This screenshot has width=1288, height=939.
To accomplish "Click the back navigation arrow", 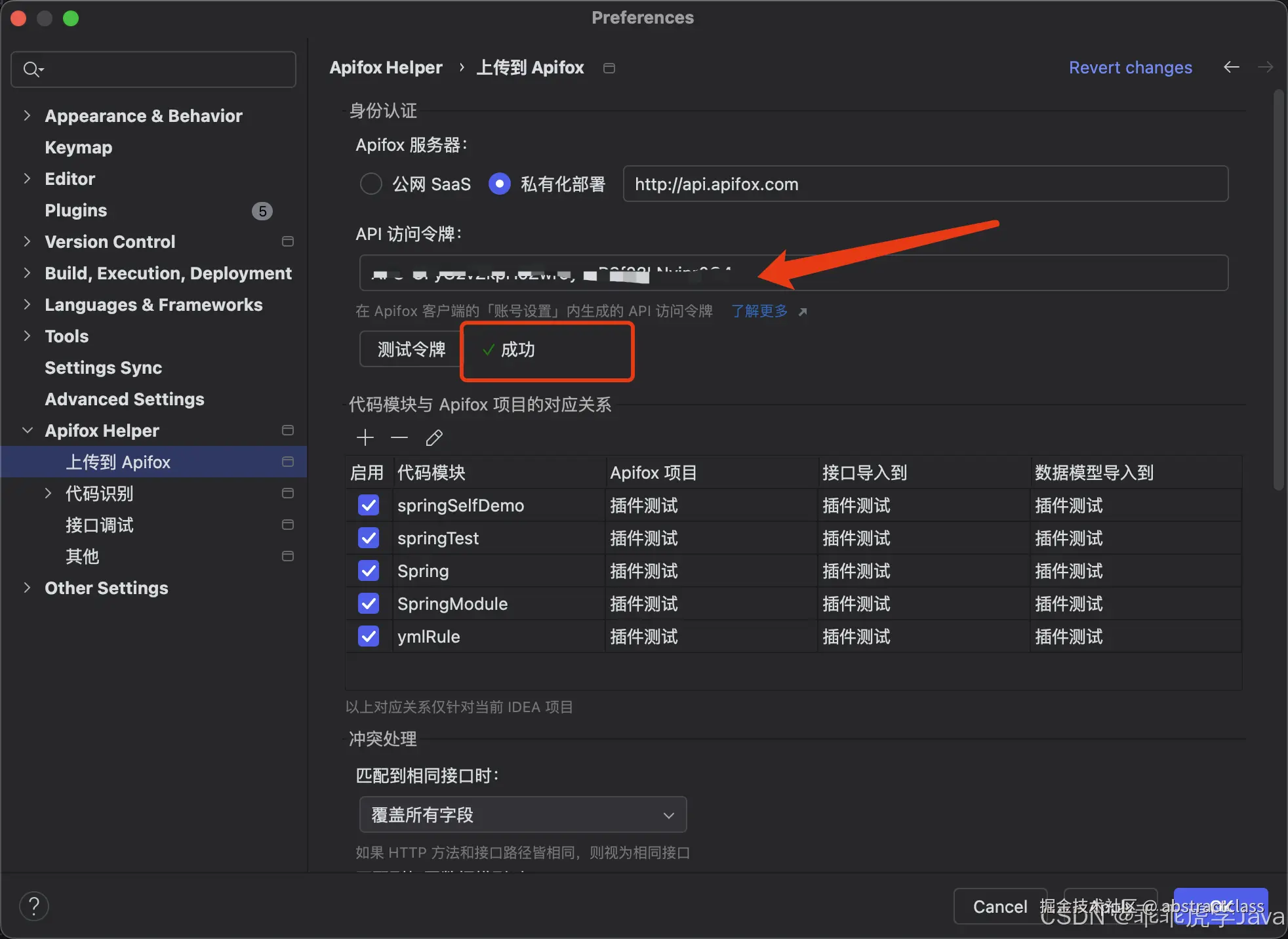I will [x=1231, y=68].
